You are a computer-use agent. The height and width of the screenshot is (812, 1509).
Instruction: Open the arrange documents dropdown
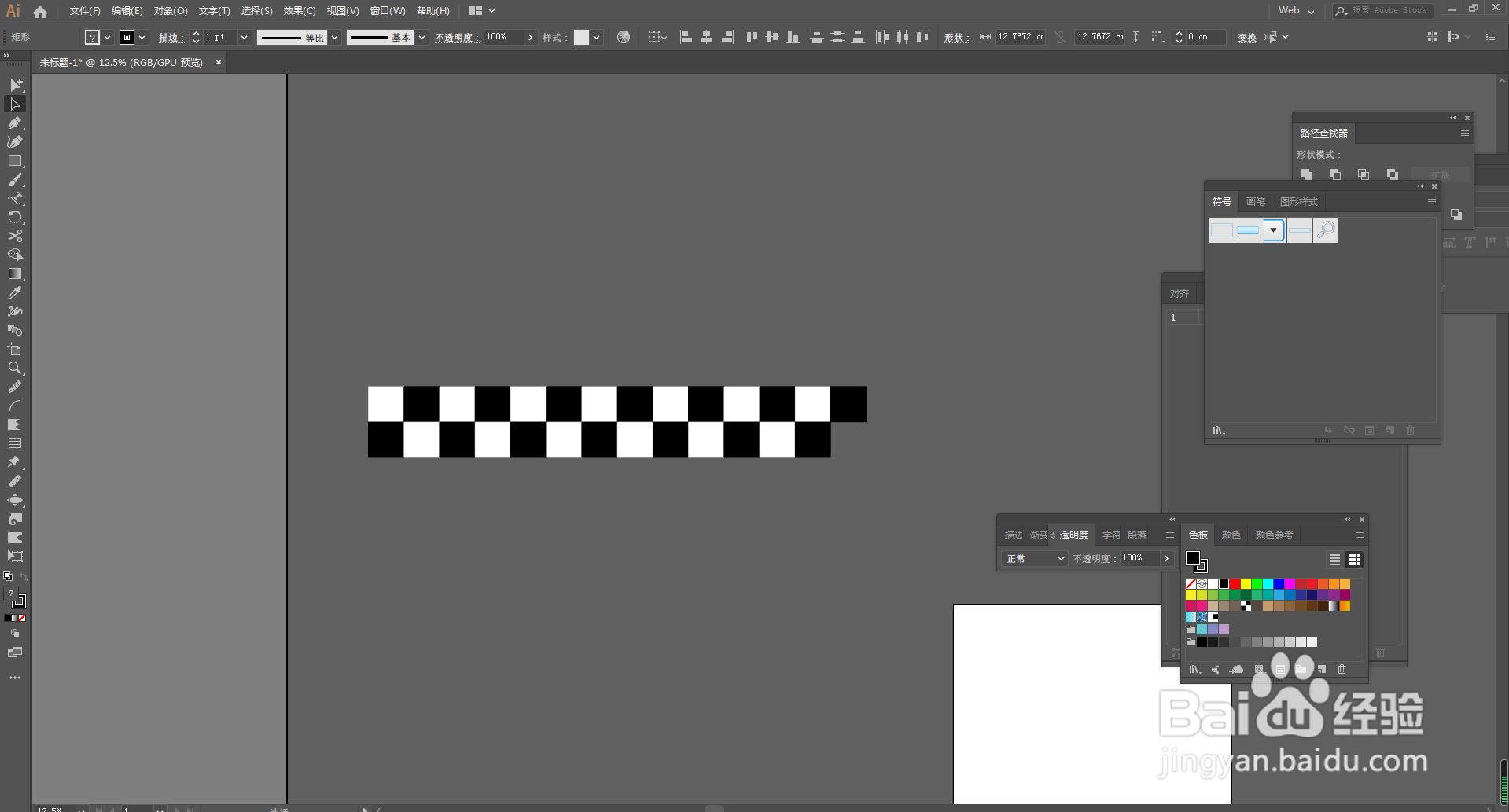pos(481,11)
